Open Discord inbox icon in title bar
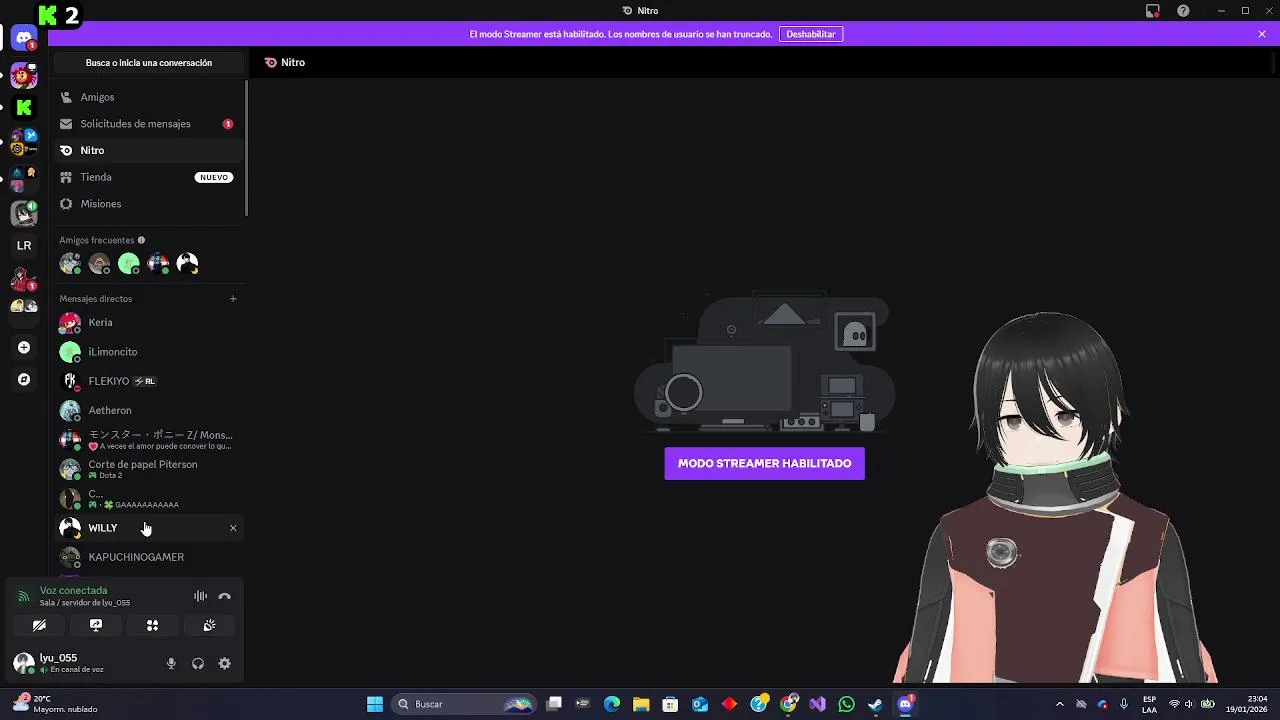This screenshot has height=720, width=1280. click(1153, 11)
